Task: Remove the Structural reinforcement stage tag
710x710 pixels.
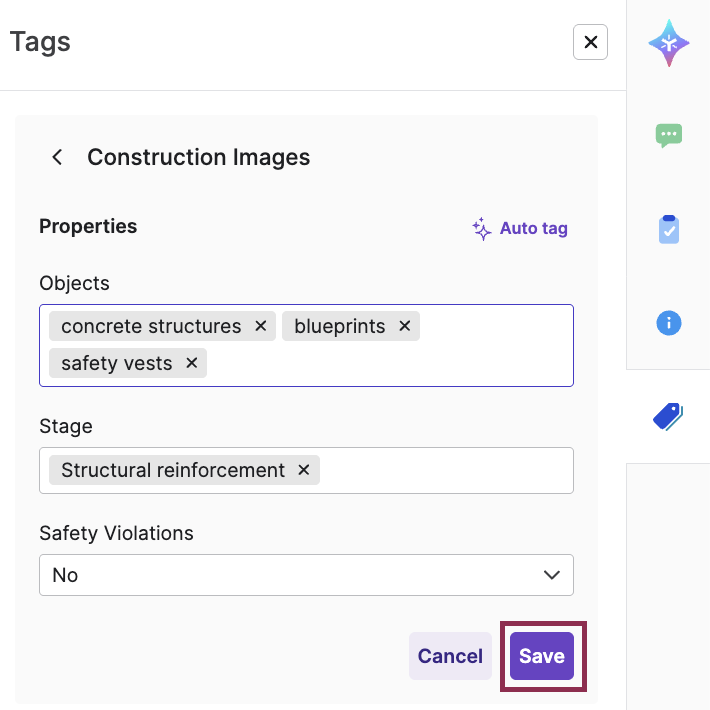Action: click(x=303, y=470)
